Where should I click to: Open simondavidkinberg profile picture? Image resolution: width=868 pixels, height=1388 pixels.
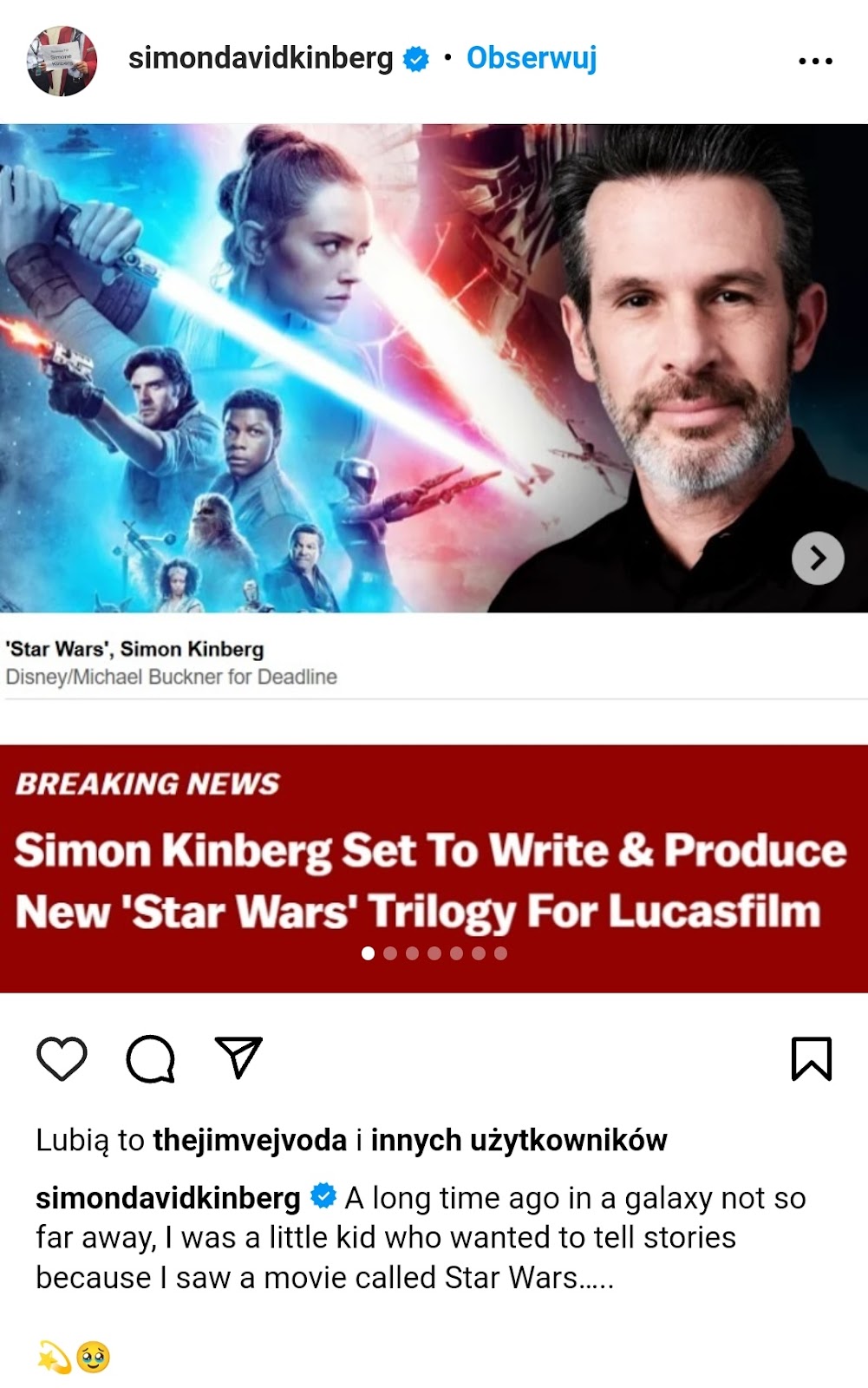coord(62,61)
